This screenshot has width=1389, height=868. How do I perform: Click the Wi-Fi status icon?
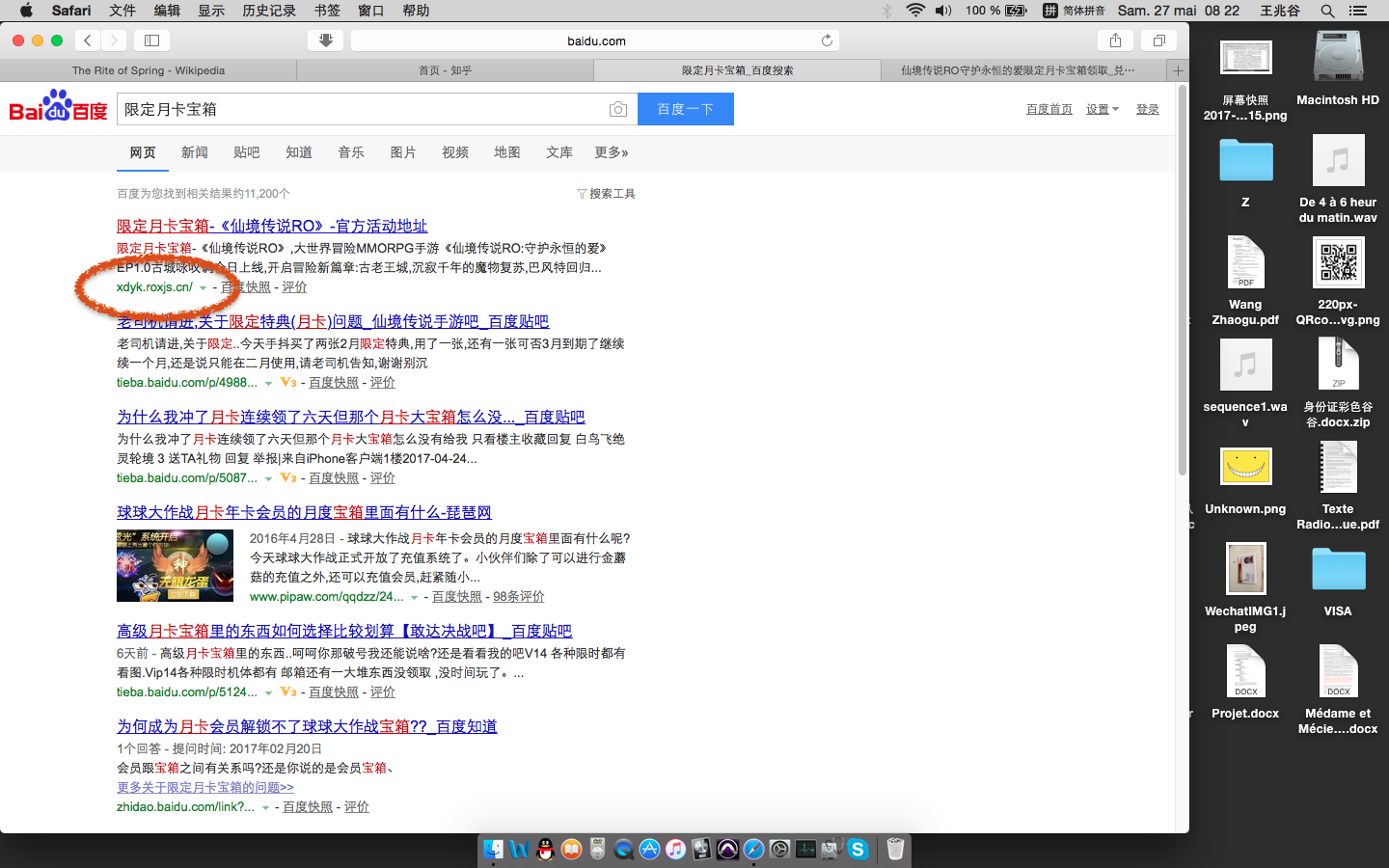pyautogui.click(x=915, y=11)
